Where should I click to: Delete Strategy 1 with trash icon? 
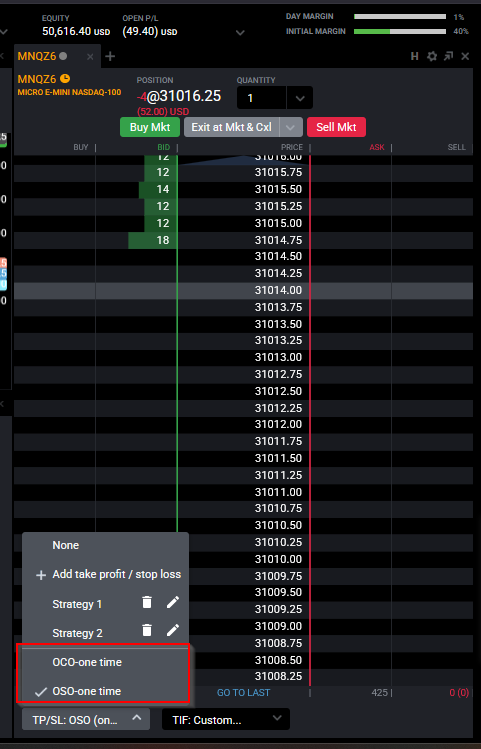click(147, 602)
